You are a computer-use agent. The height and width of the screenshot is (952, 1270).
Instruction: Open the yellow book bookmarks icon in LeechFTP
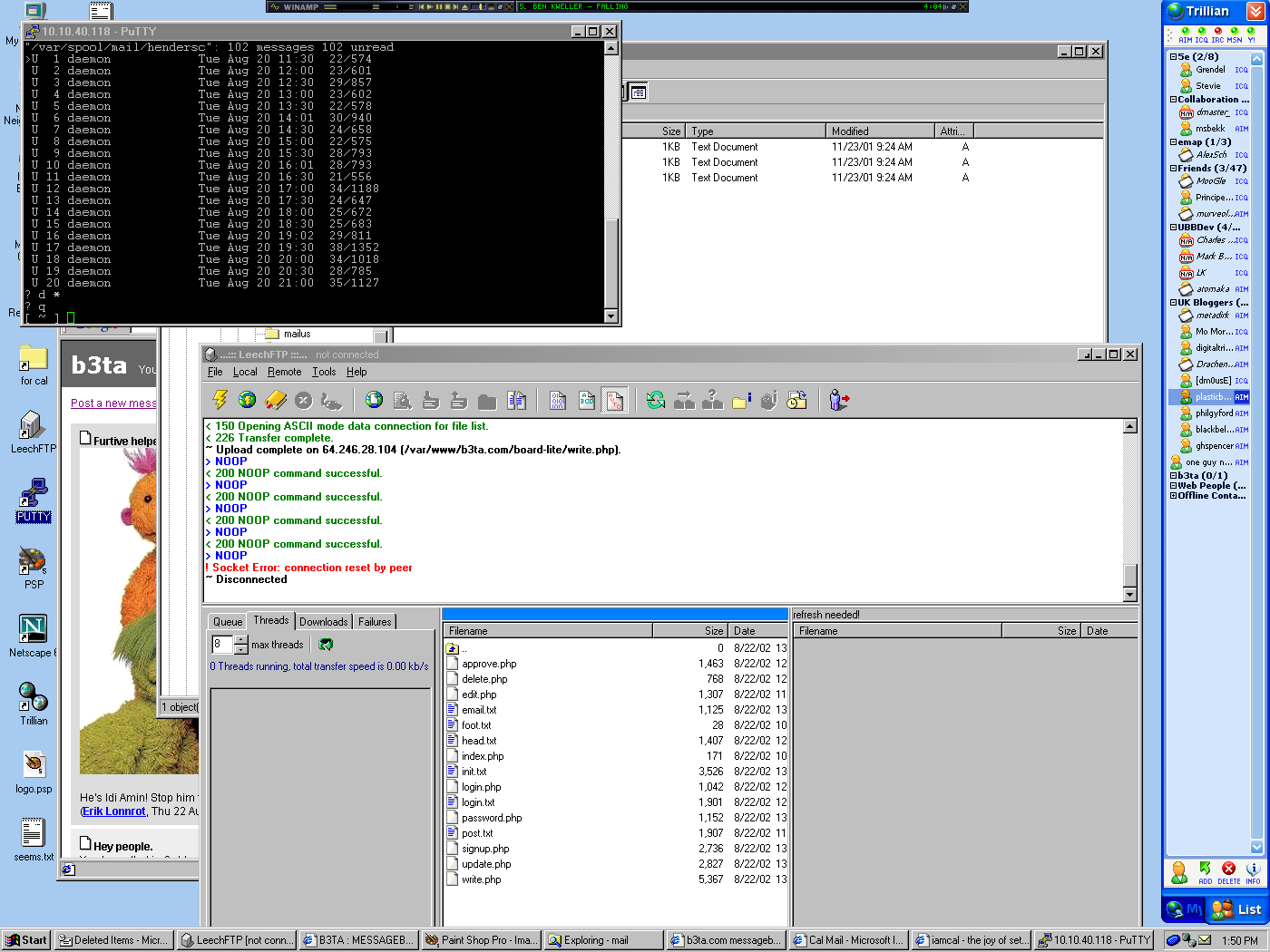pyautogui.click(x=276, y=400)
